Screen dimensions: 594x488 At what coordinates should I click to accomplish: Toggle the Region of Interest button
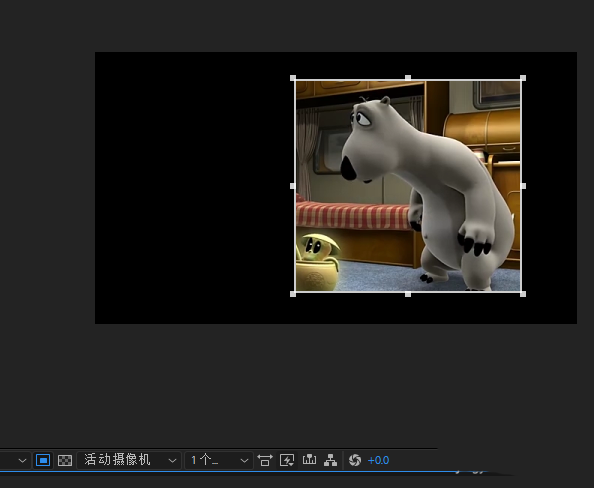pyautogui.click(x=43, y=460)
